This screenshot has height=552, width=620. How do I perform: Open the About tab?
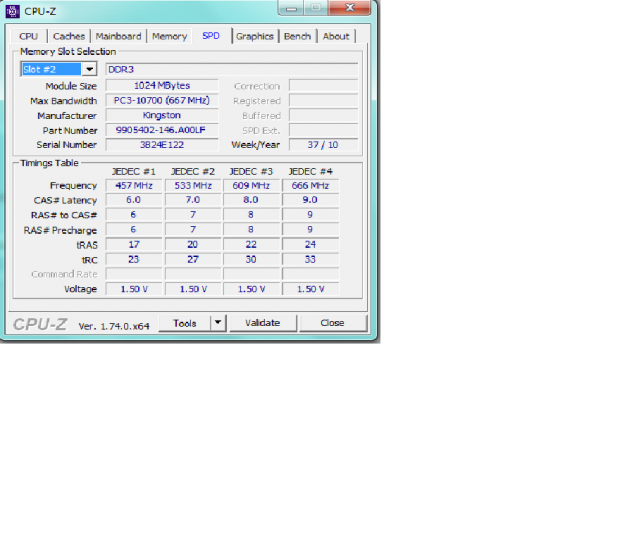pos(336,36)
